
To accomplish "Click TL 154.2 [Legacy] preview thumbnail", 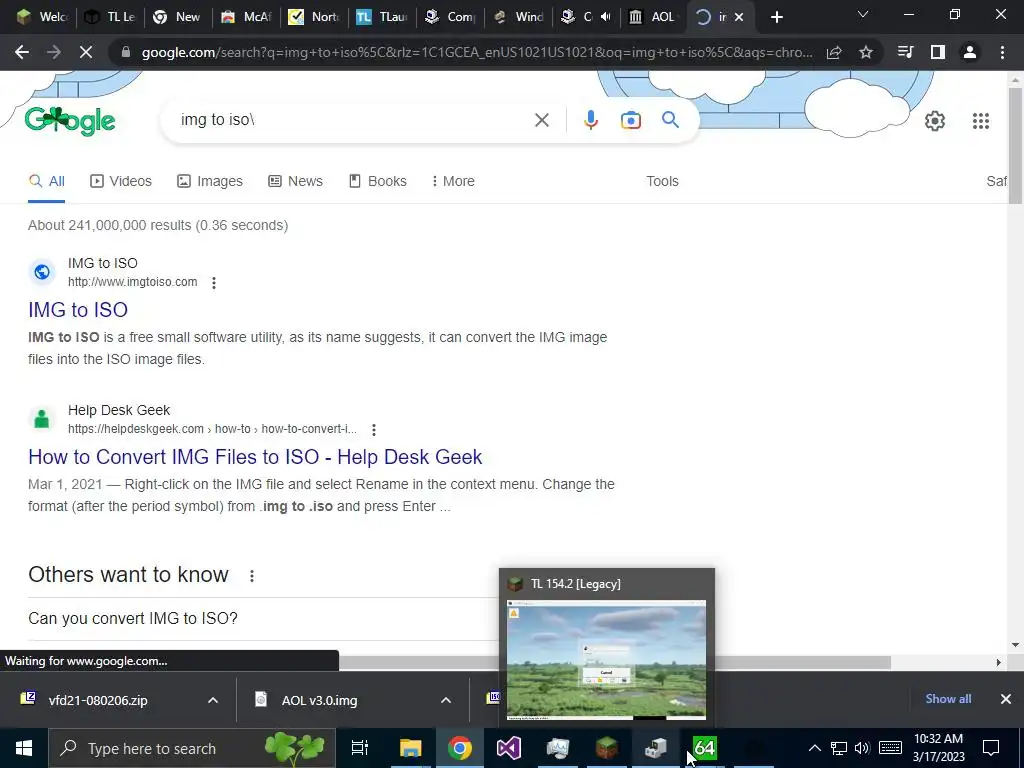I will [606, 660].
